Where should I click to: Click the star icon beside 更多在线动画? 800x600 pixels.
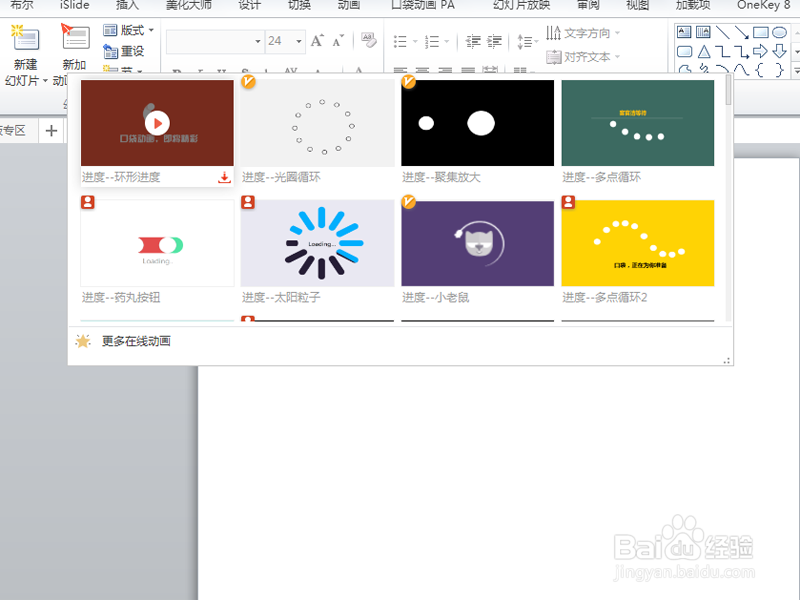click(83, 341)
